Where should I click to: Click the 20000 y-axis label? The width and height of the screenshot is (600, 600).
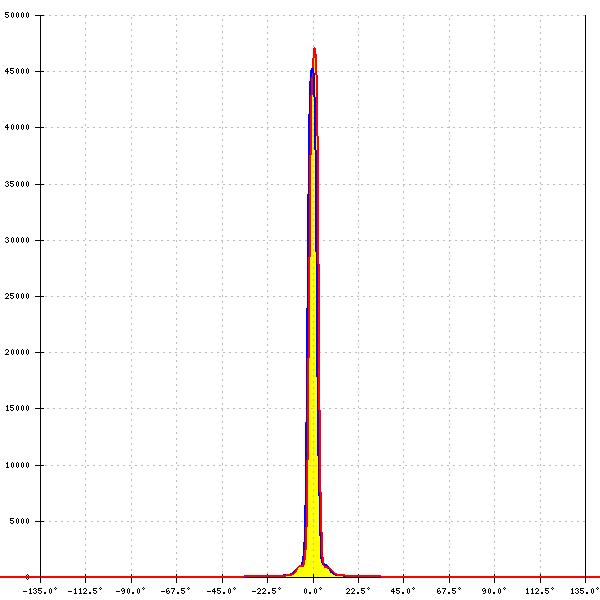coord(17,352)
